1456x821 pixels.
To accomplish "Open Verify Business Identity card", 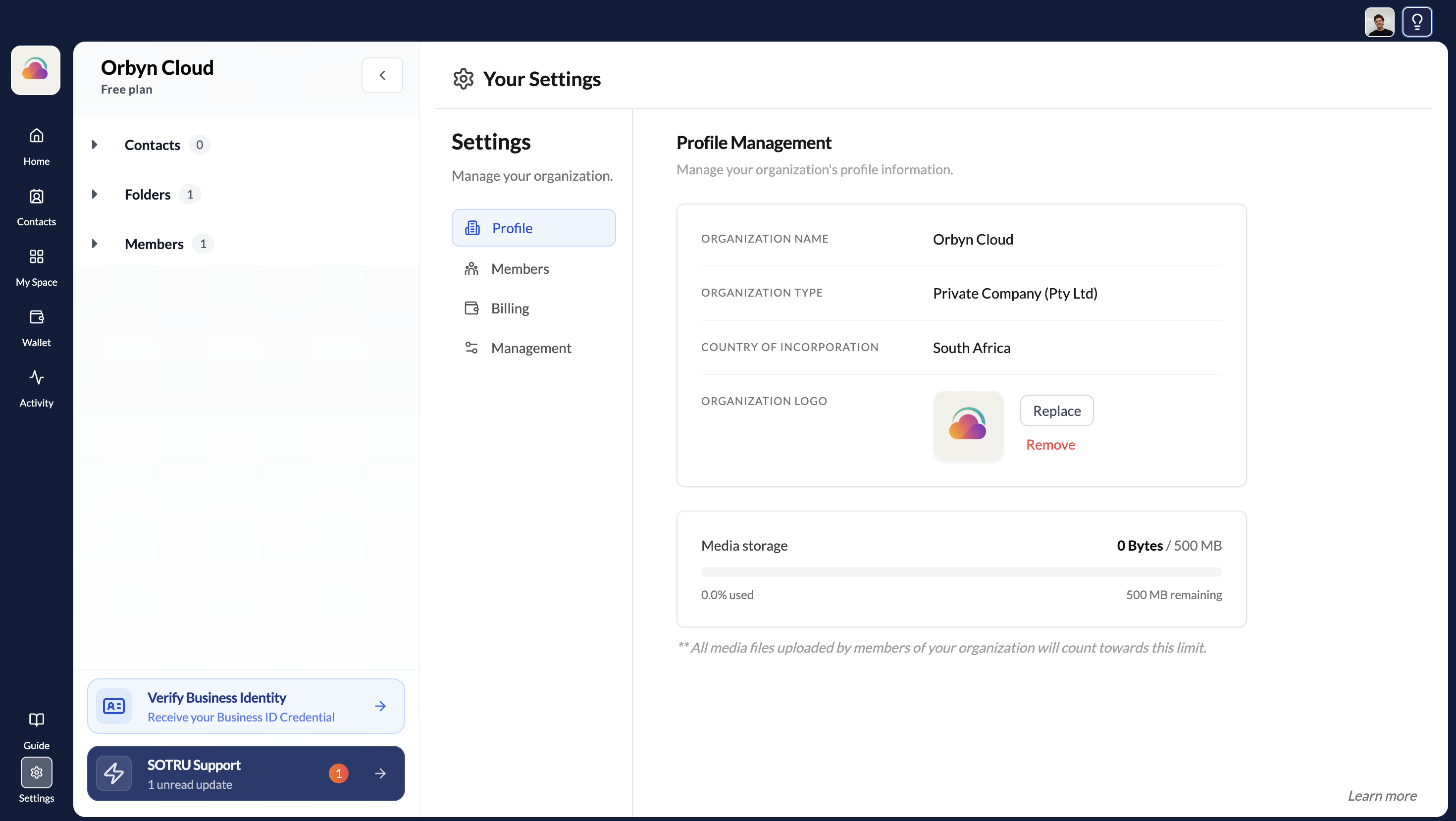I will [x=246, y=706].
